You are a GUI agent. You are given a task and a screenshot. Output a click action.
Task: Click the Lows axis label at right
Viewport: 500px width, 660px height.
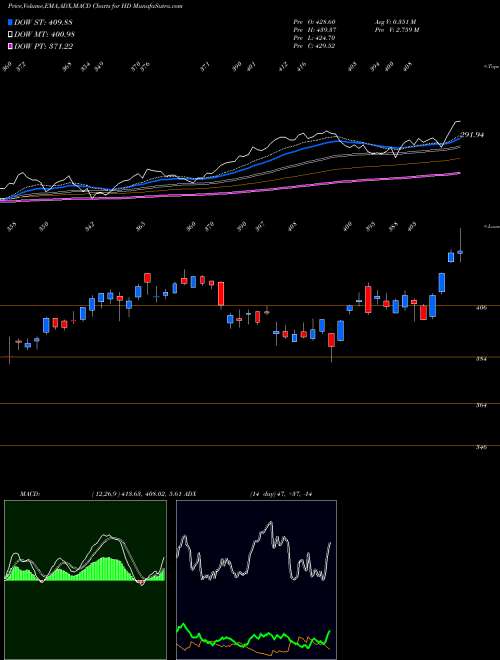tap(492, 226)
